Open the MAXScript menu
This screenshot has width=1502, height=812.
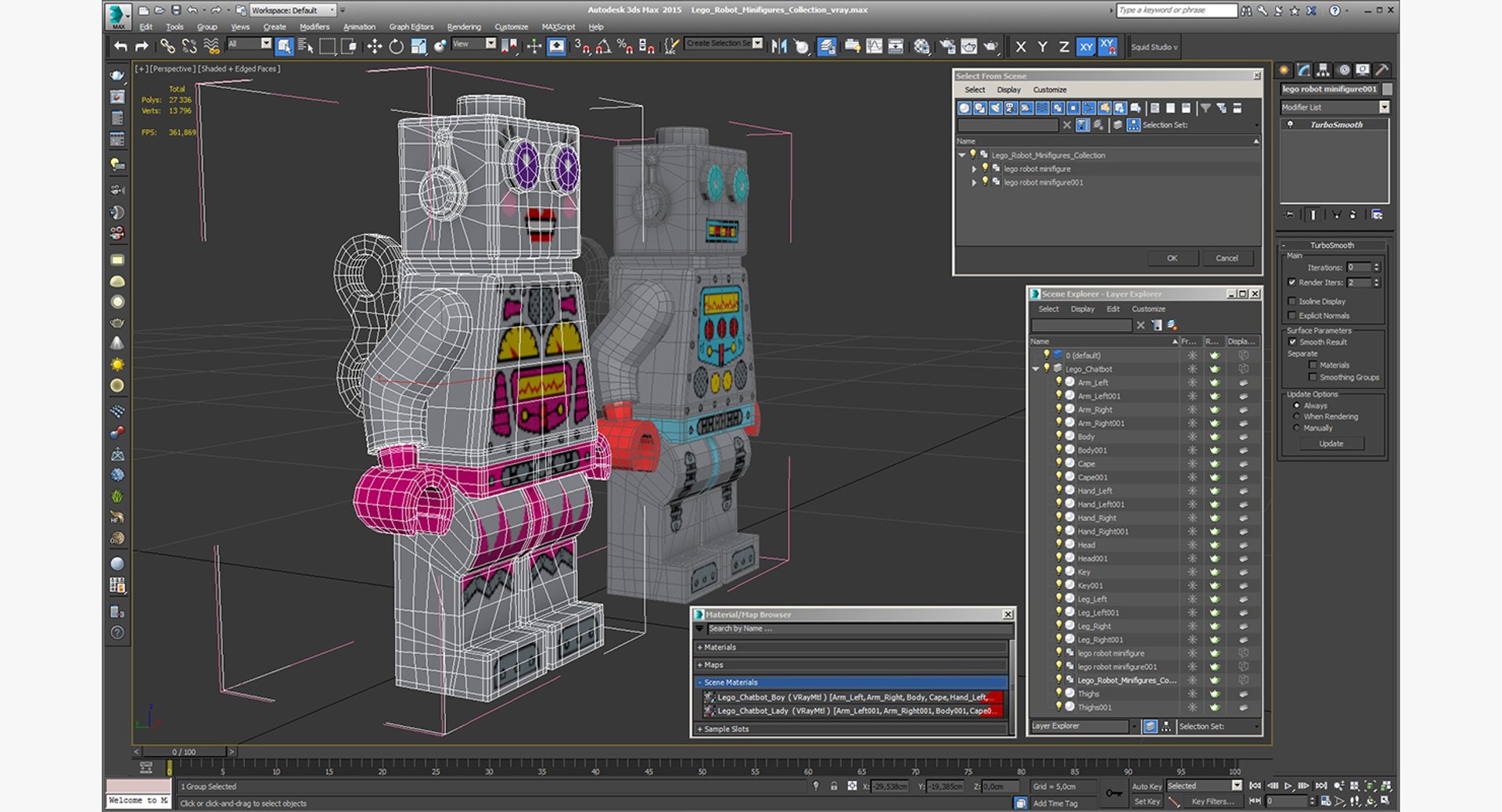pos(559,27)
